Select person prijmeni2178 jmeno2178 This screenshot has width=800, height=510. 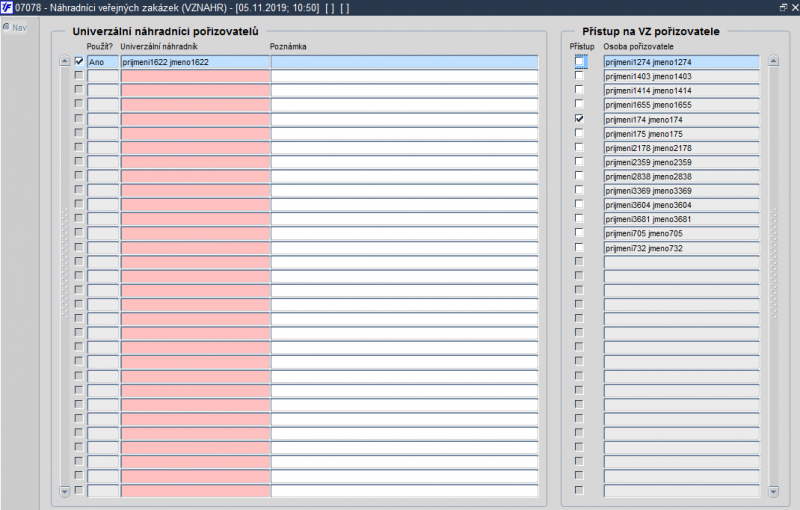point(681,148)
